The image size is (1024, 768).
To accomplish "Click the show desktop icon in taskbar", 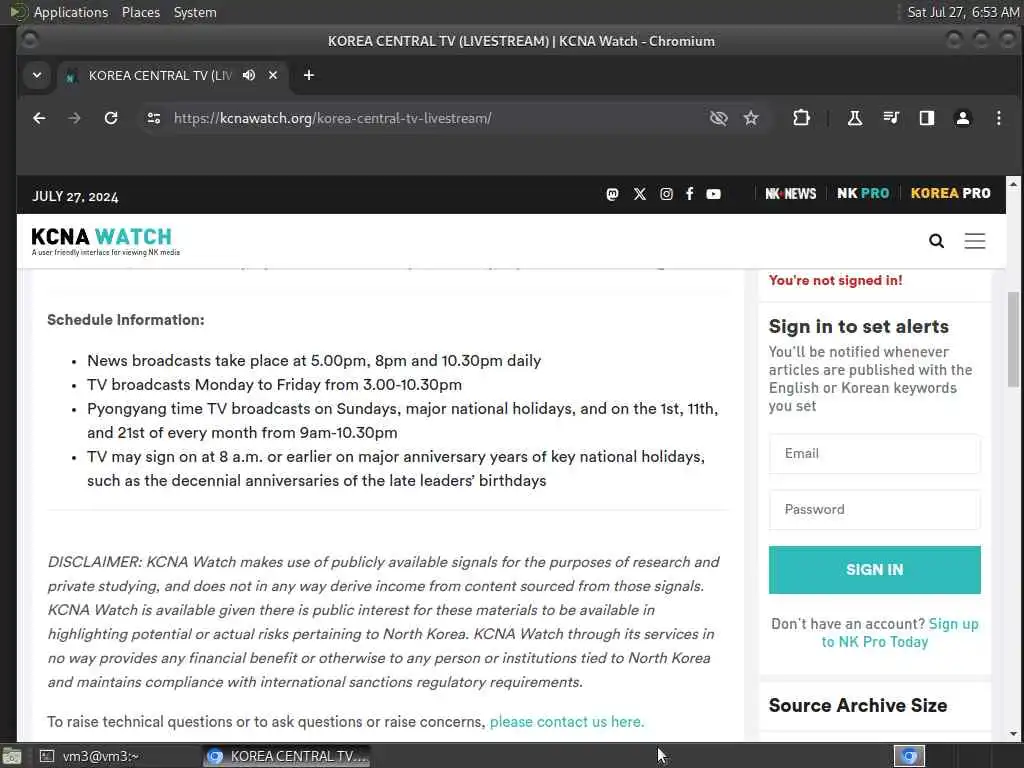I will pos(12,756).
